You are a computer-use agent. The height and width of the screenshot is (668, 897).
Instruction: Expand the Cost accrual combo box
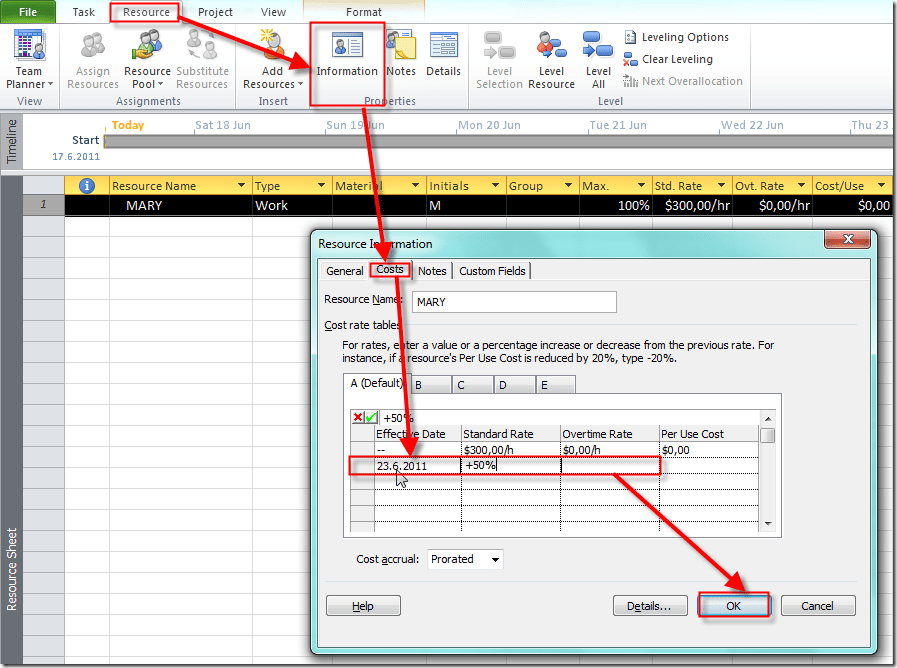point(495,560)
